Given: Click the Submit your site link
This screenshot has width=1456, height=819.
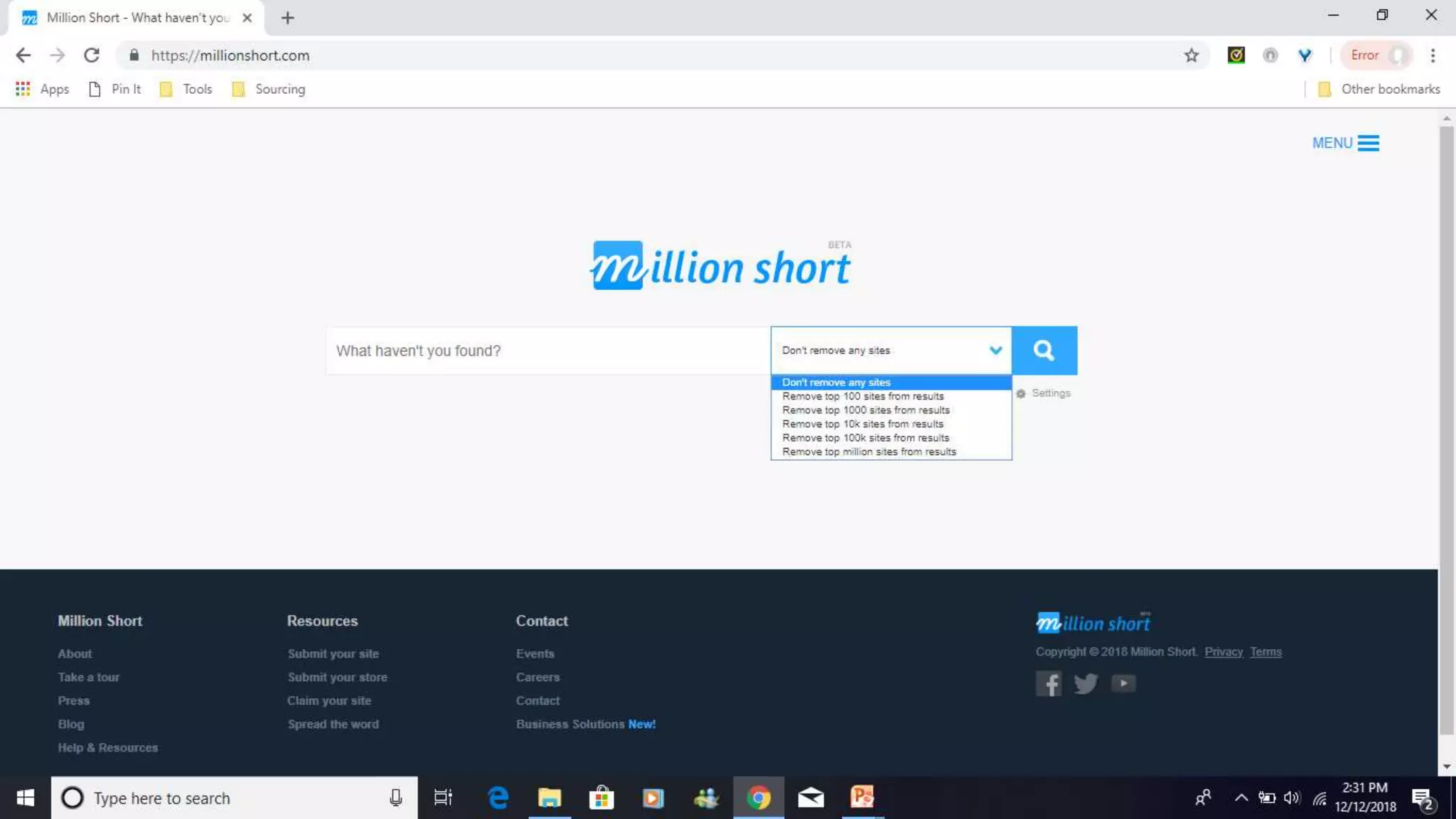Looking at the screenshot, I should pyautogui.click(x=333, y=653).
